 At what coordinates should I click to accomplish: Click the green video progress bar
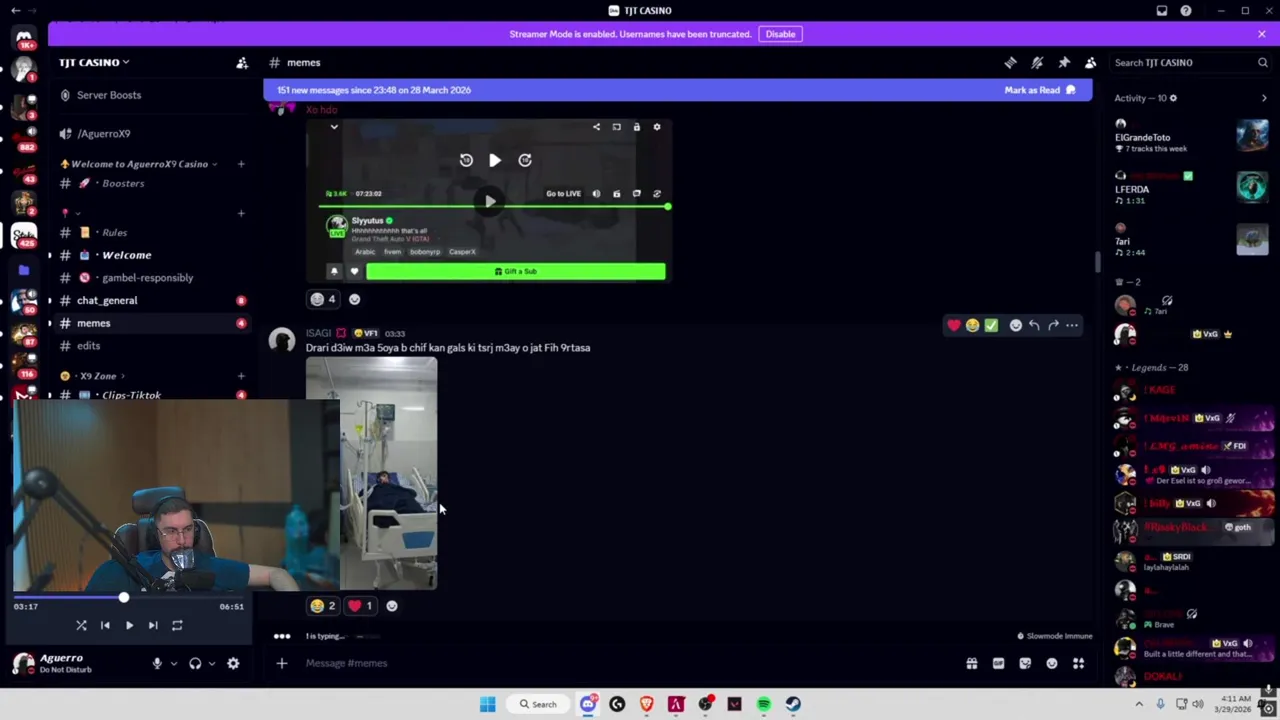[x=493, y=207]
